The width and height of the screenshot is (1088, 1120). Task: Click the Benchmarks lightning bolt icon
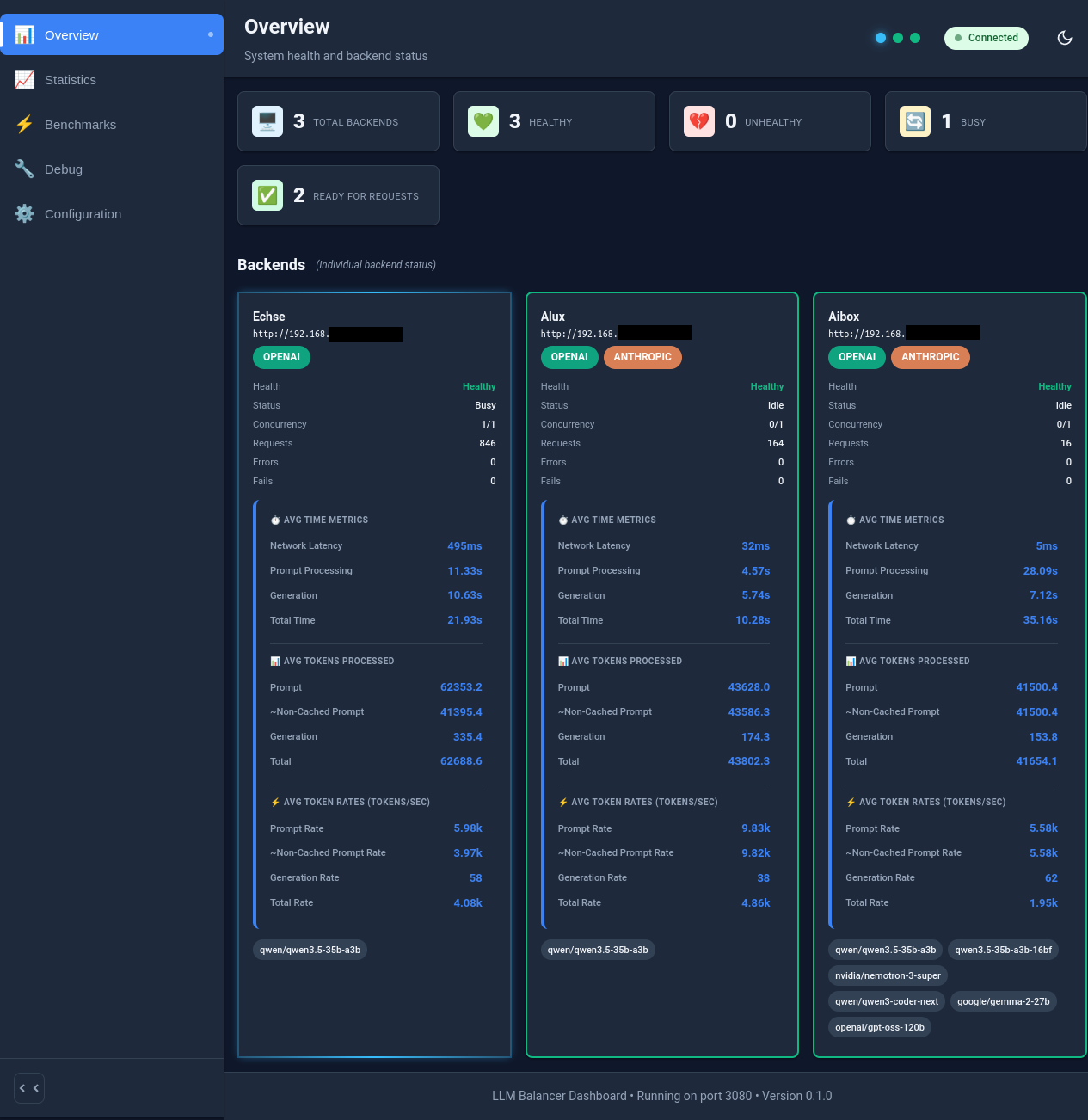[25, 124]
